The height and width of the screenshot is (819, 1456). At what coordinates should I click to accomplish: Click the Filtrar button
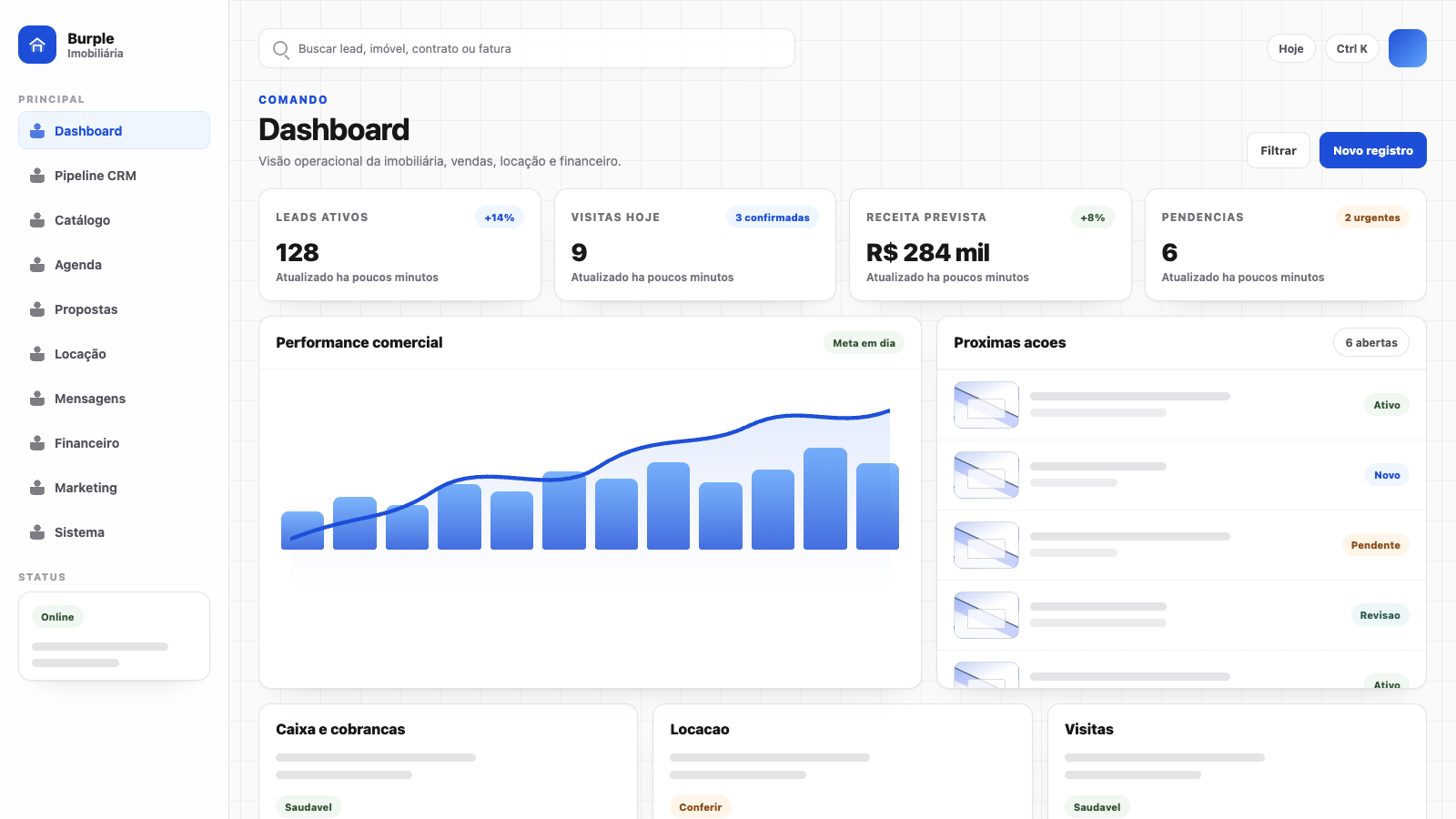pos(1279,150)
